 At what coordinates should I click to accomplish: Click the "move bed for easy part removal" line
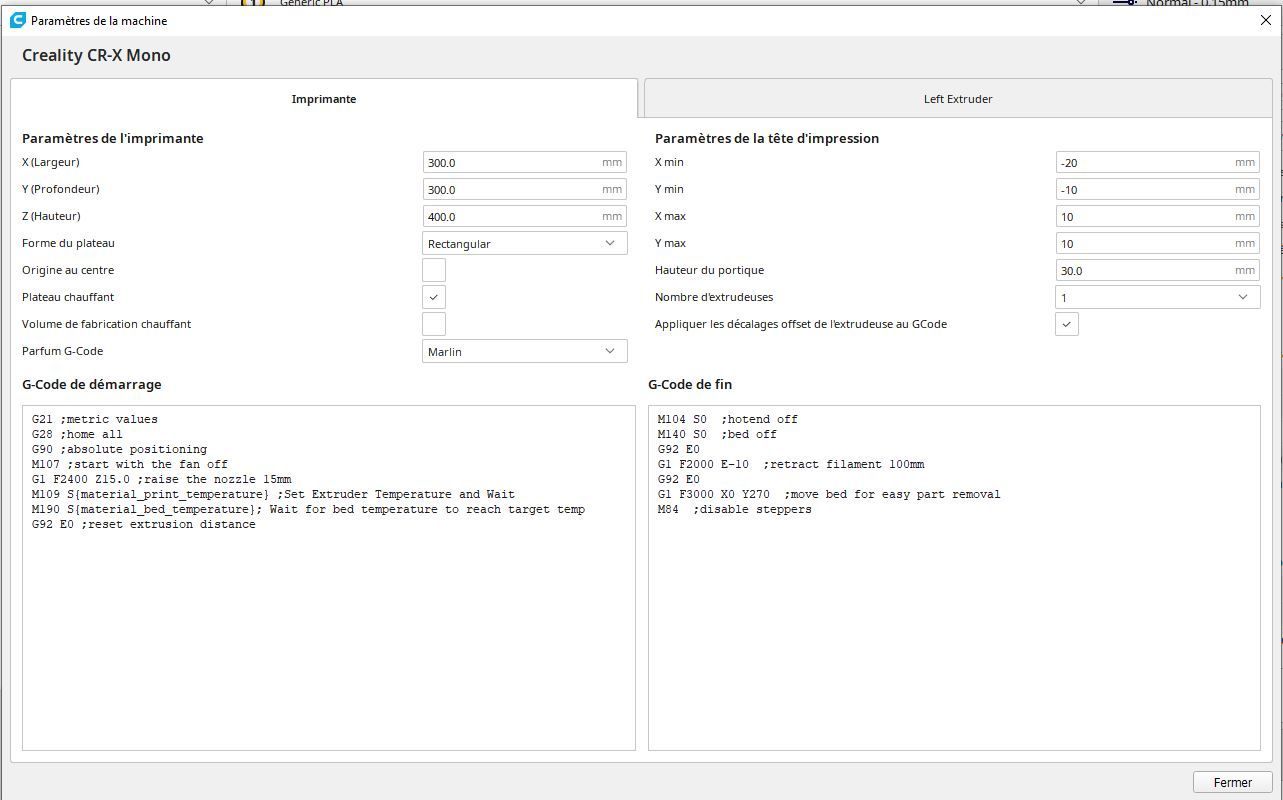tap(829, 494)
